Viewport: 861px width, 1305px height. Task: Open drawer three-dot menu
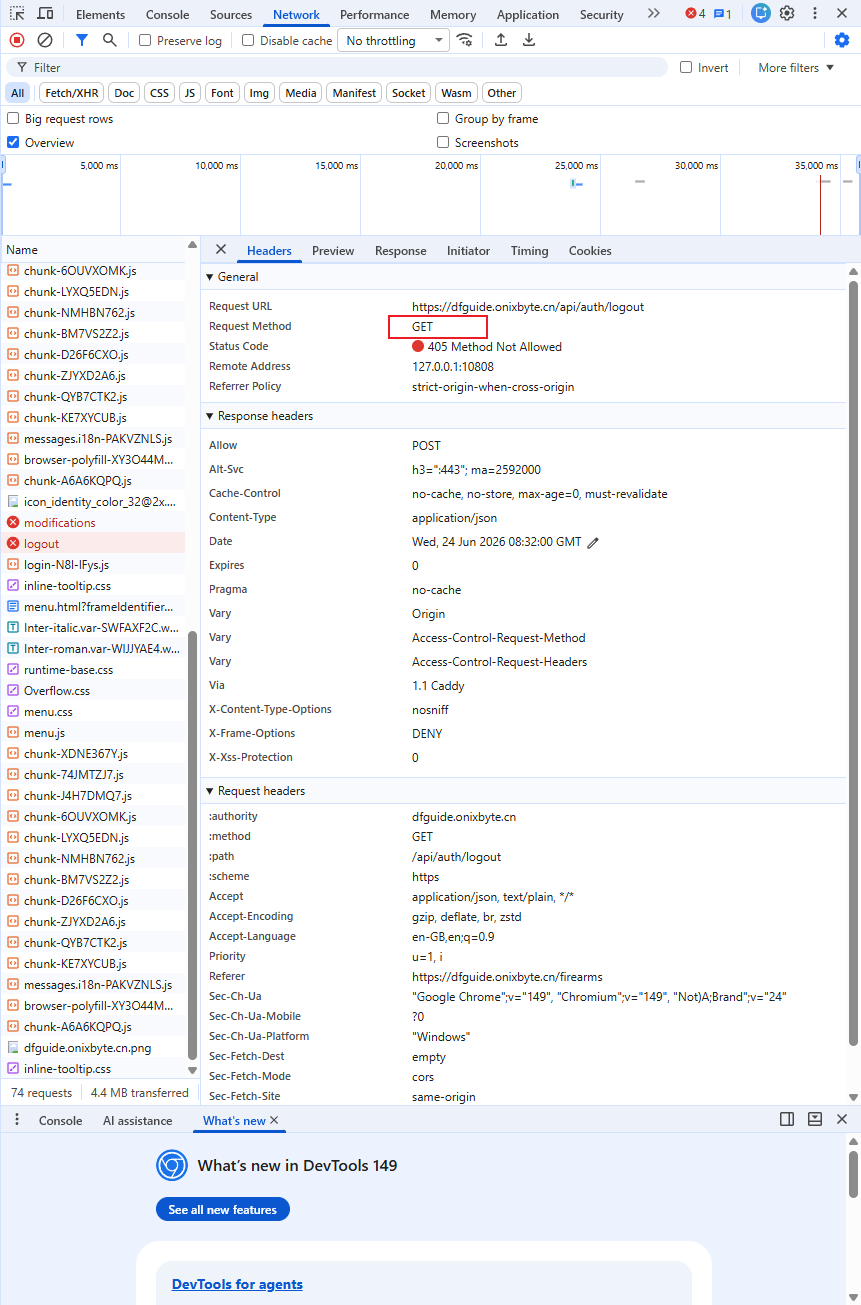17,1120
